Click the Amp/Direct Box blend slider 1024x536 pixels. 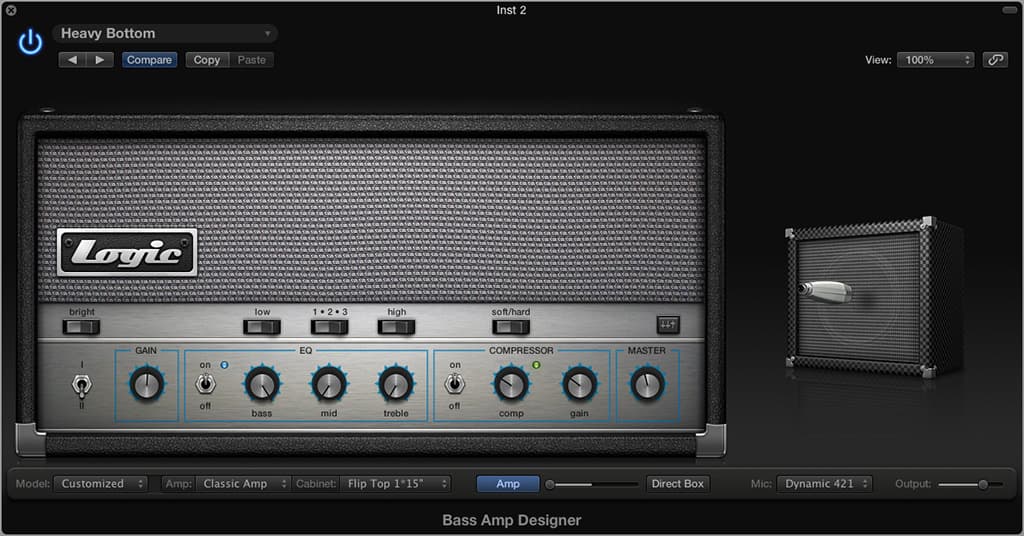[x=592, y=484]
